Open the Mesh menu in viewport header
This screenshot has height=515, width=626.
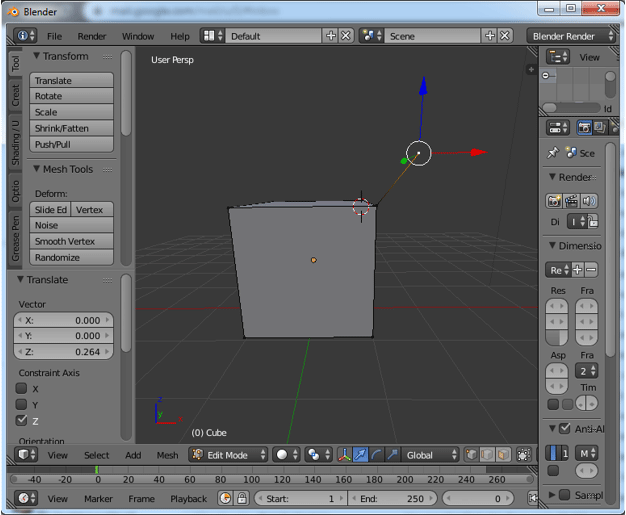[x=167, y=455]
